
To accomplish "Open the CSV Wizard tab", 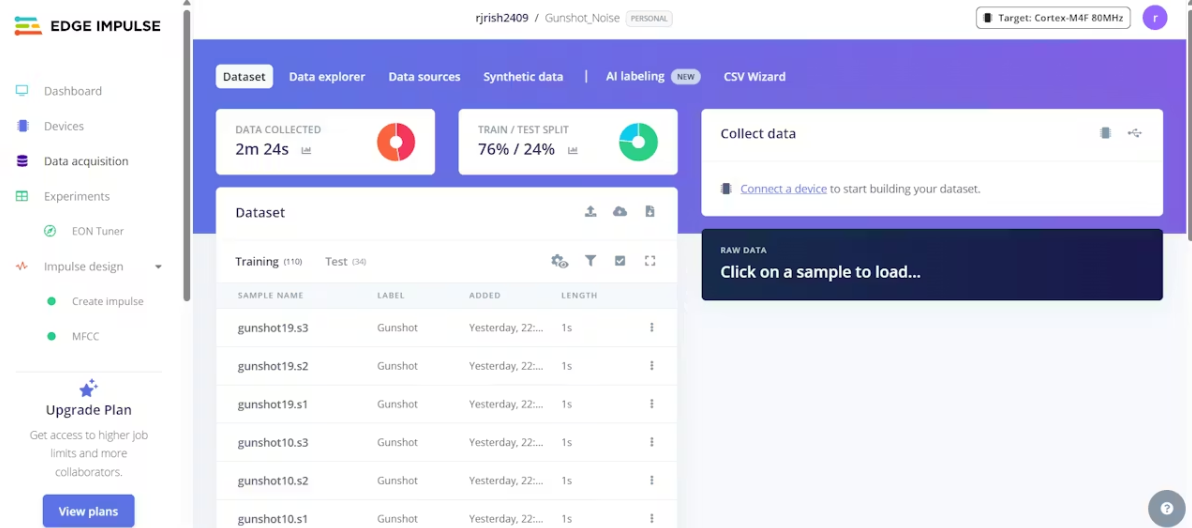I will point(755,77).
